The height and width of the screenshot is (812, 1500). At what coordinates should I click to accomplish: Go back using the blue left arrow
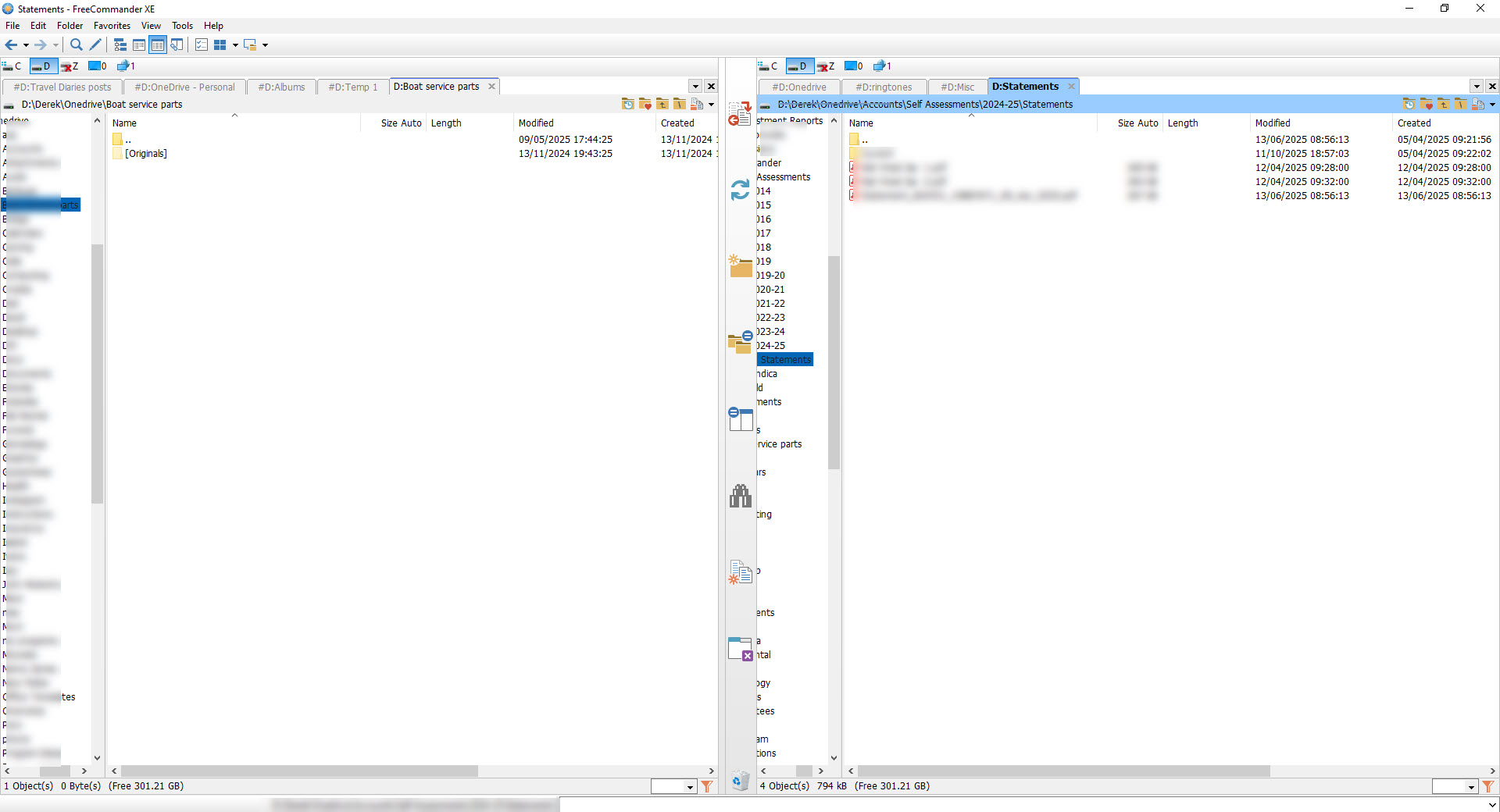11,45
